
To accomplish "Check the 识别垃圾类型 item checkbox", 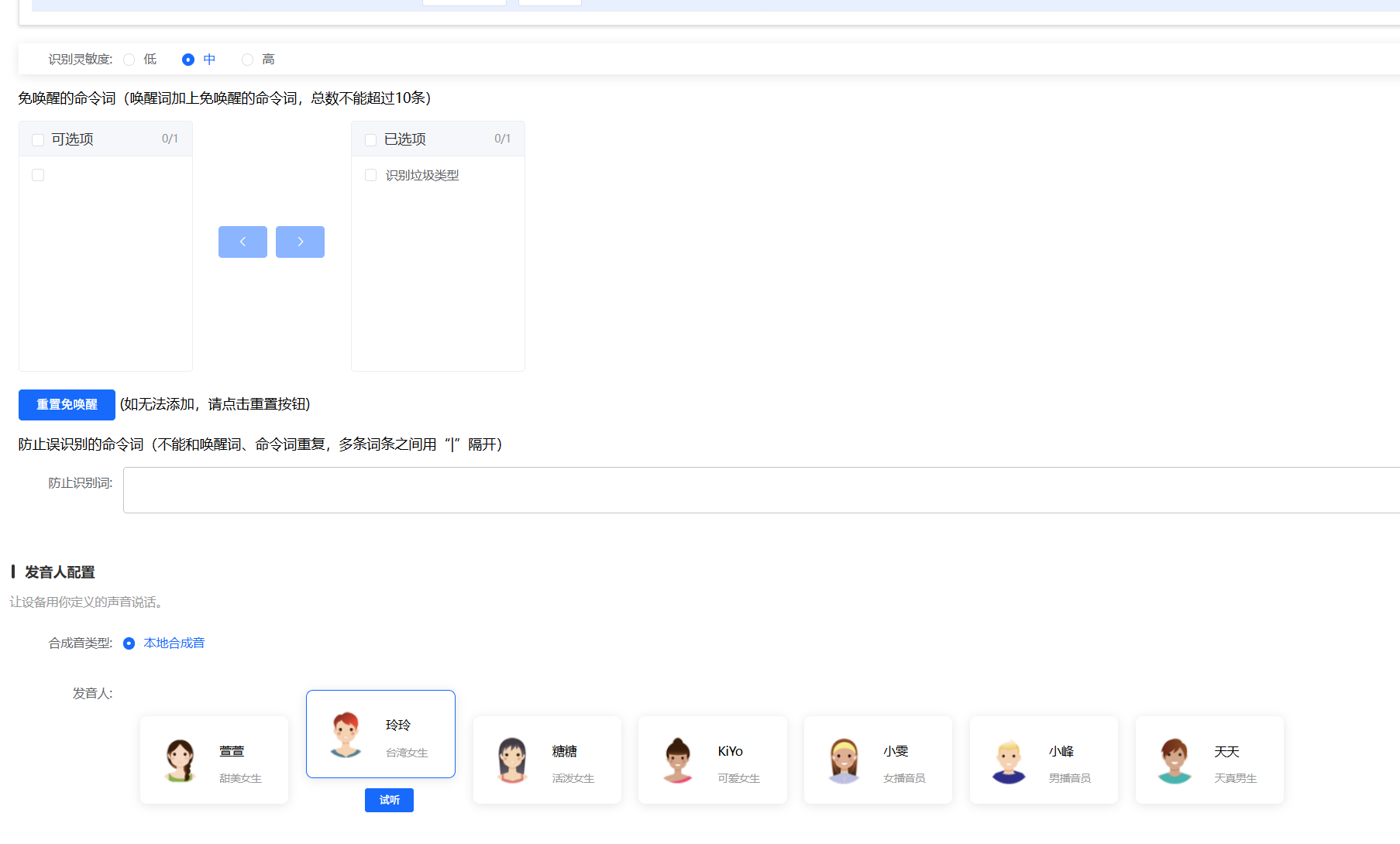I will [370, 175].
